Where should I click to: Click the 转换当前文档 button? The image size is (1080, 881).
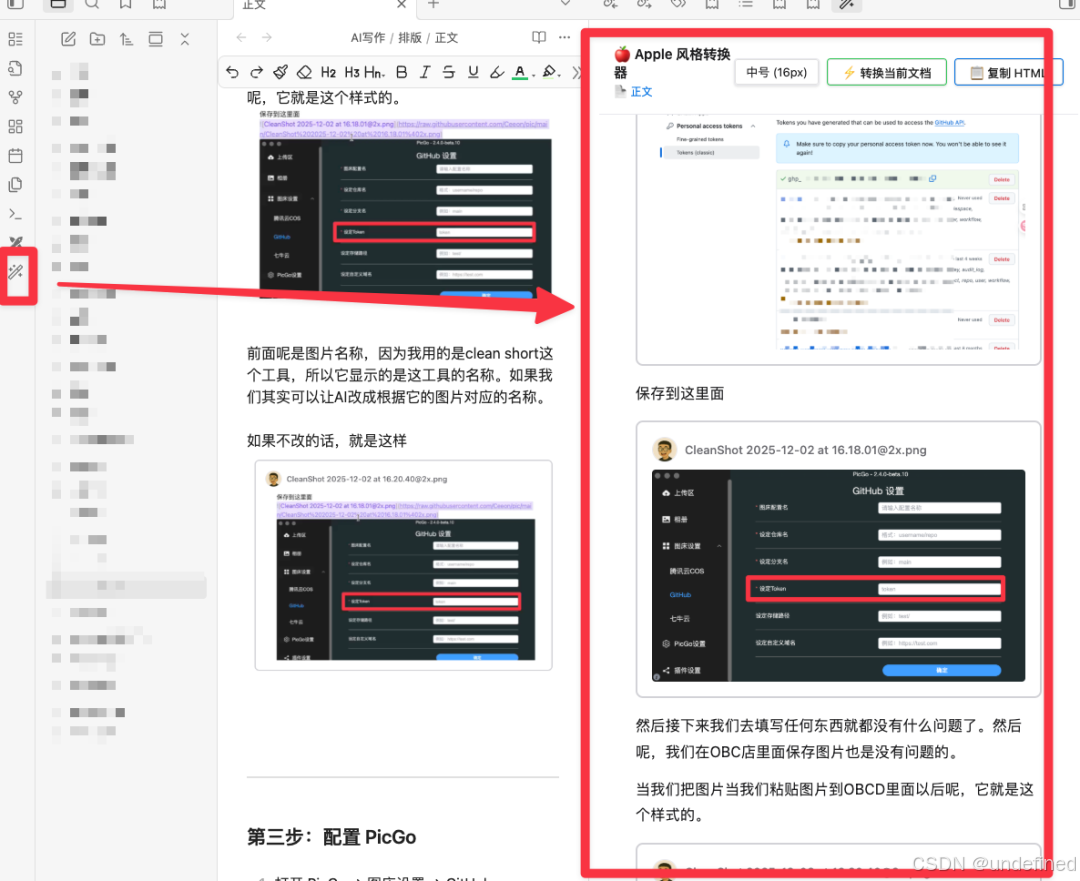coord(886,72)
